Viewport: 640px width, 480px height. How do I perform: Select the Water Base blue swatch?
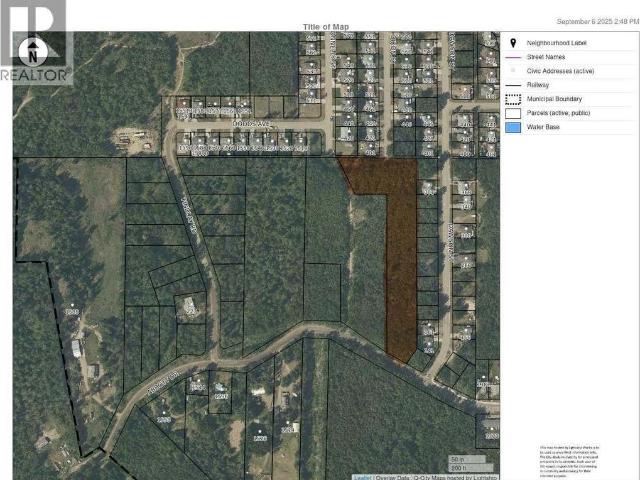click(x=514, y=128)
